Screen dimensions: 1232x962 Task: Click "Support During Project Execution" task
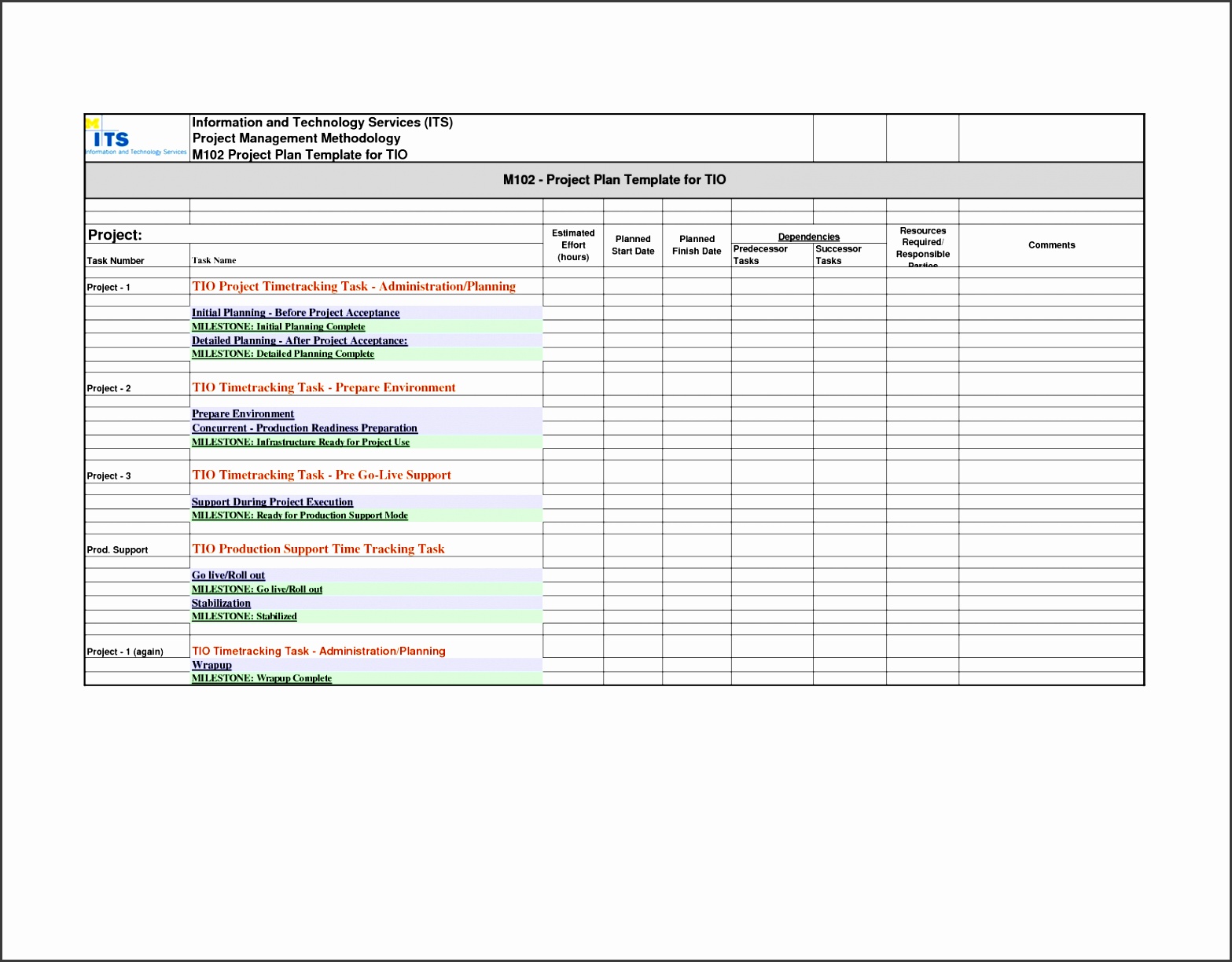[272, 501]
